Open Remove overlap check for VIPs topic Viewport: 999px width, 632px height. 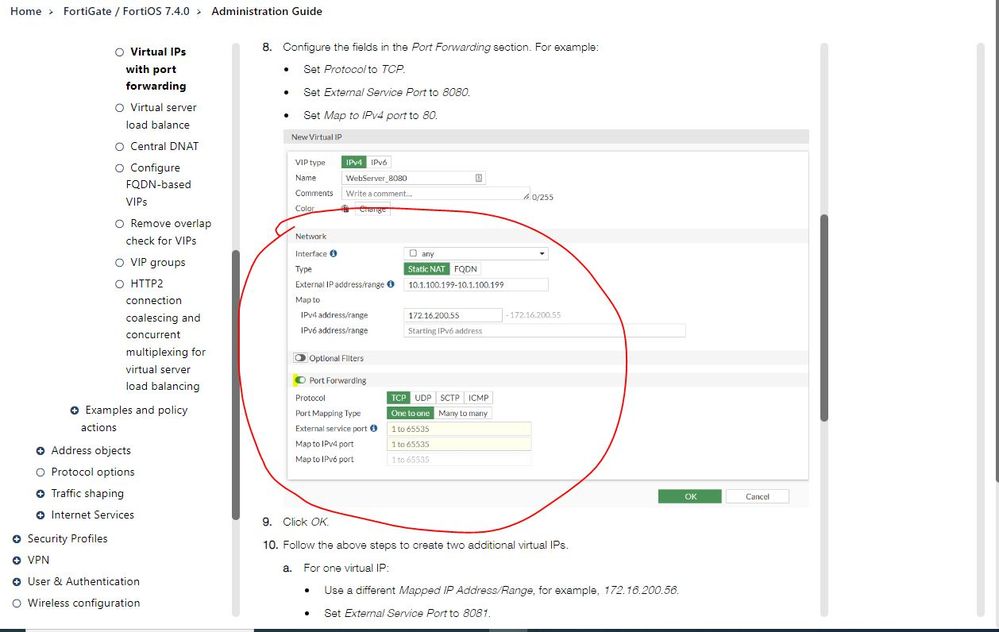(168, 232)
